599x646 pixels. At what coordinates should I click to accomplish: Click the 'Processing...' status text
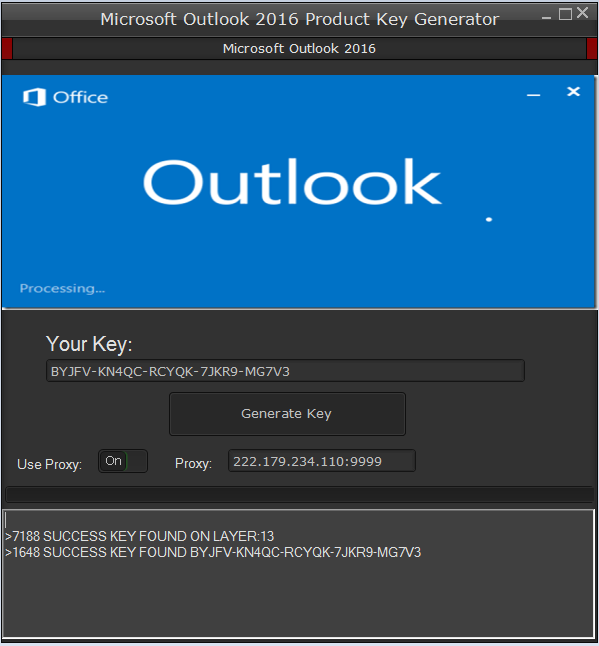(62, 288)
